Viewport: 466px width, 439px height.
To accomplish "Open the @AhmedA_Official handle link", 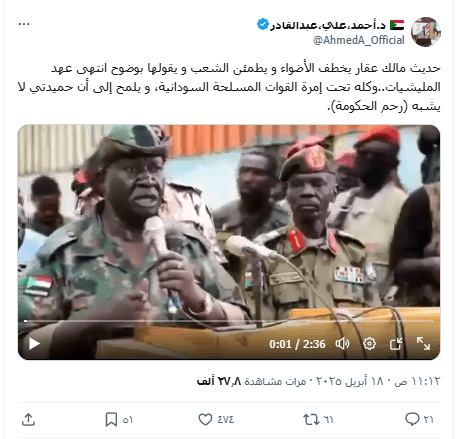I will 359,40.
